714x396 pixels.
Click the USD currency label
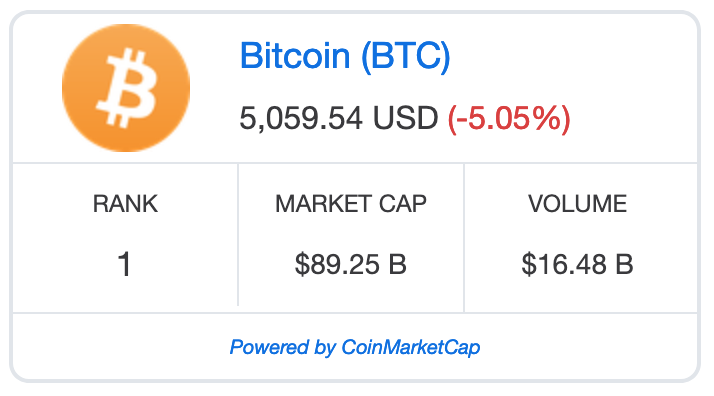(x=405, y=118)
